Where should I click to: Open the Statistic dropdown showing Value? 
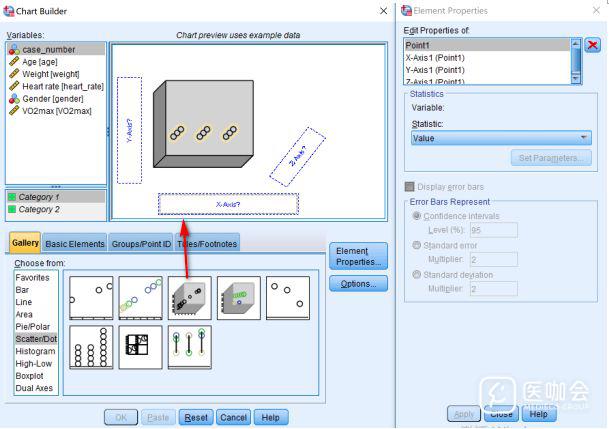pos(500,138)
